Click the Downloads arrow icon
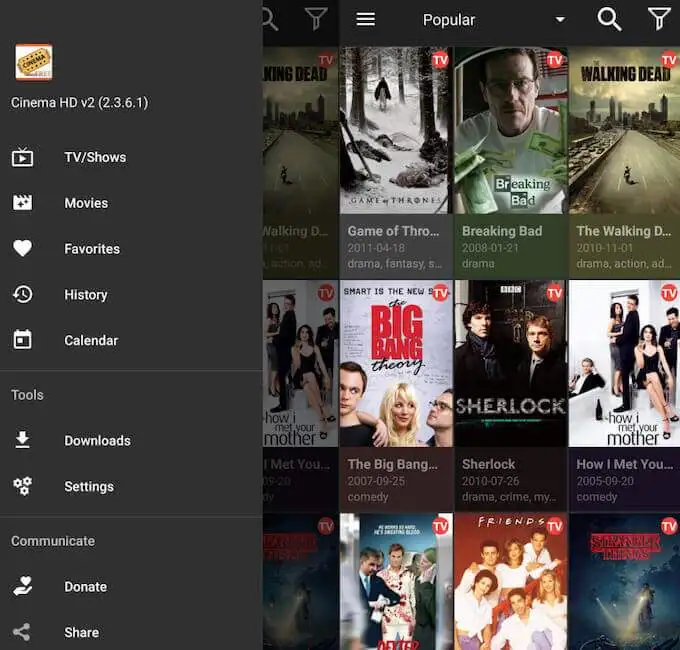 23,440
